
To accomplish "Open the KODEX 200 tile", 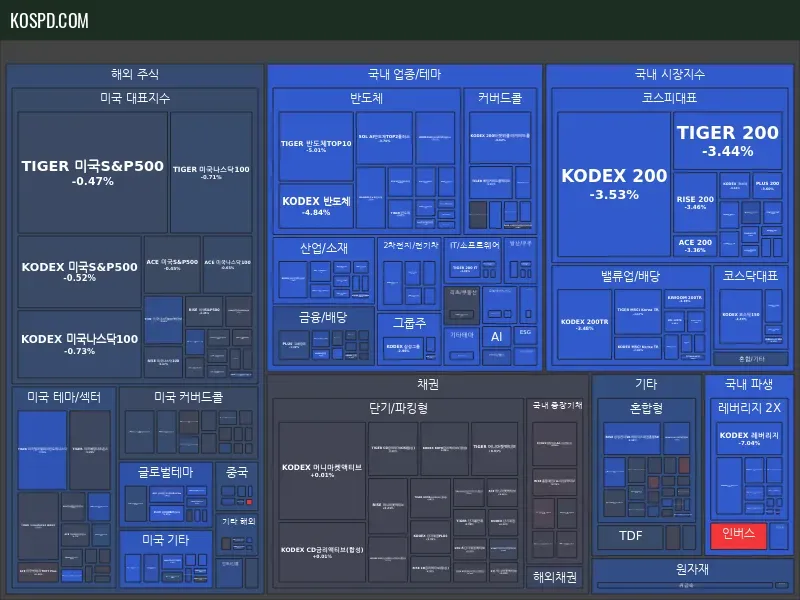I will 614,184.
